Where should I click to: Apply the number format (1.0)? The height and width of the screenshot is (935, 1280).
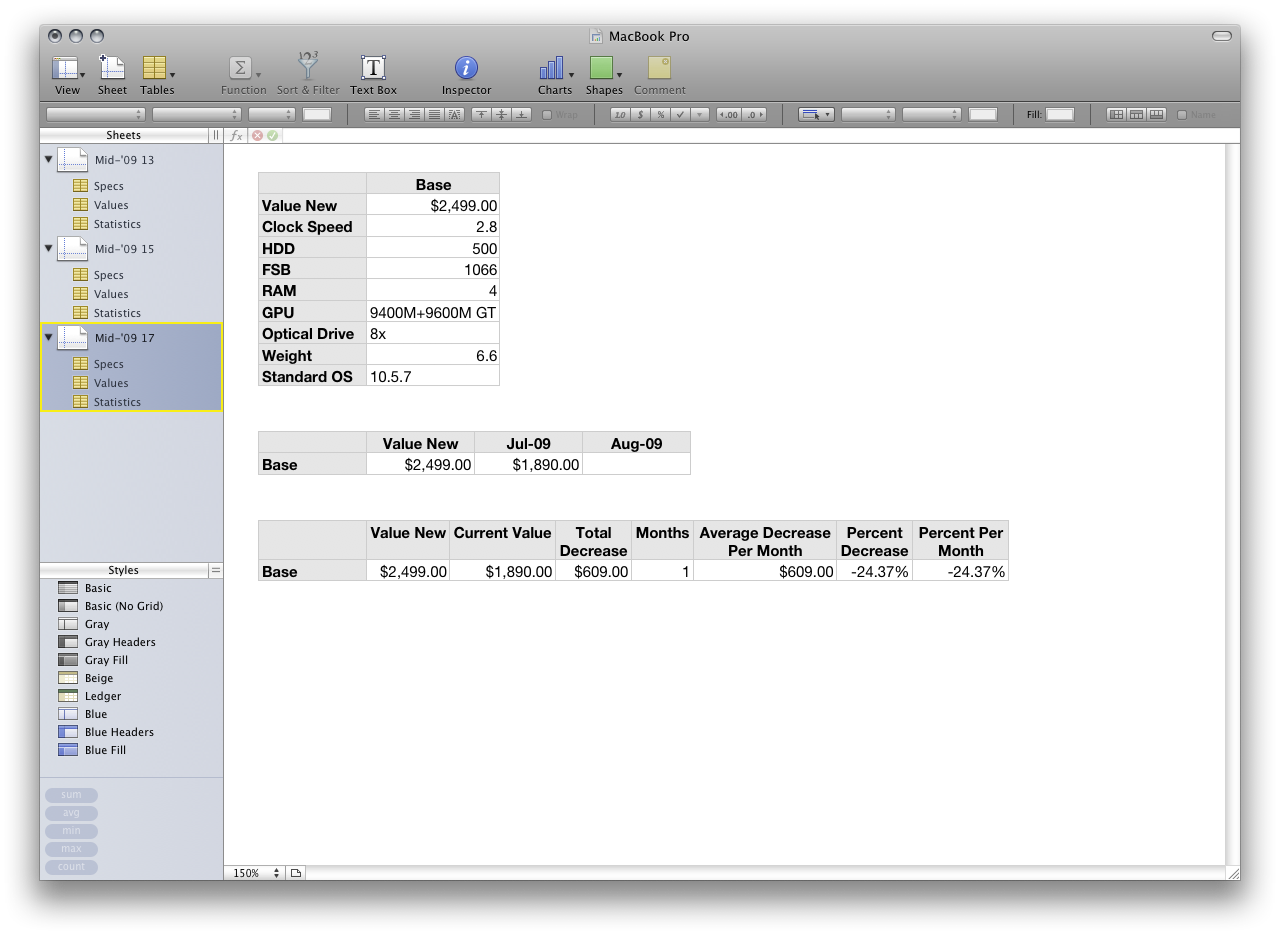(x=620, y=115)
